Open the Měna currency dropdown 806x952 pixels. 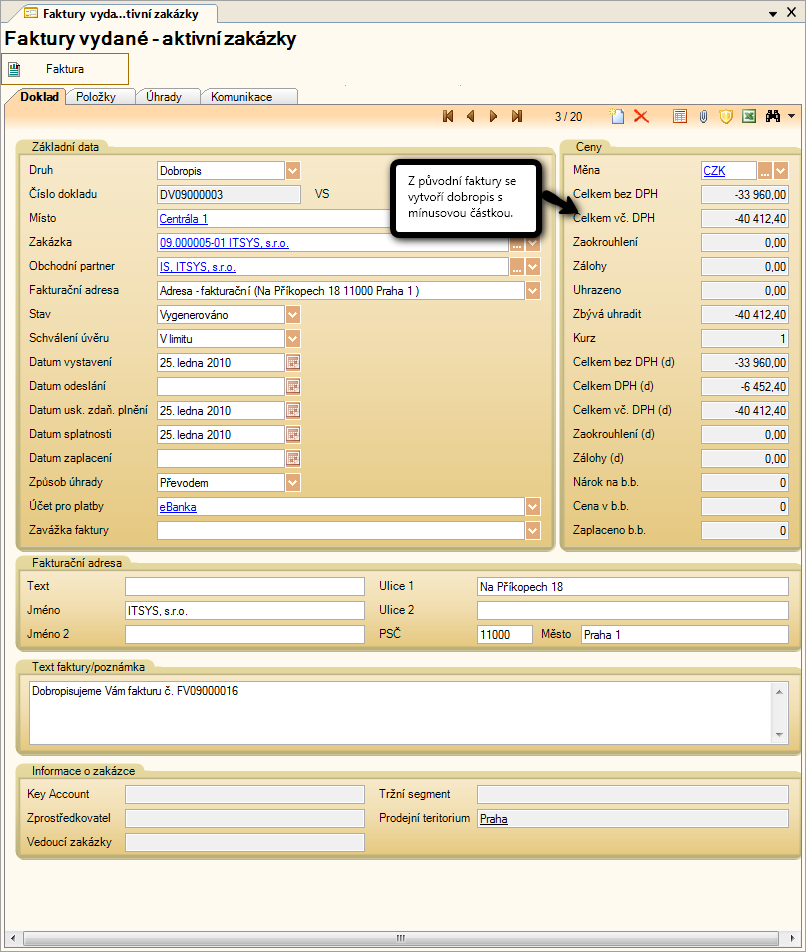click(781, 170)
